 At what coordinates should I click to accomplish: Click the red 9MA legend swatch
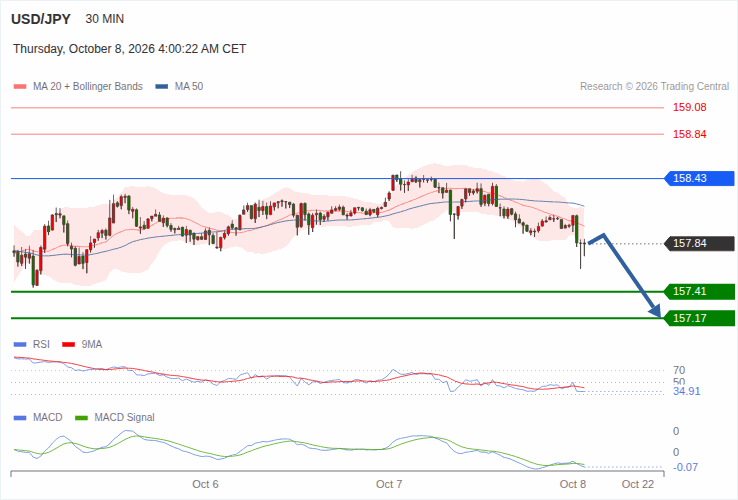(x=69, y=345)
